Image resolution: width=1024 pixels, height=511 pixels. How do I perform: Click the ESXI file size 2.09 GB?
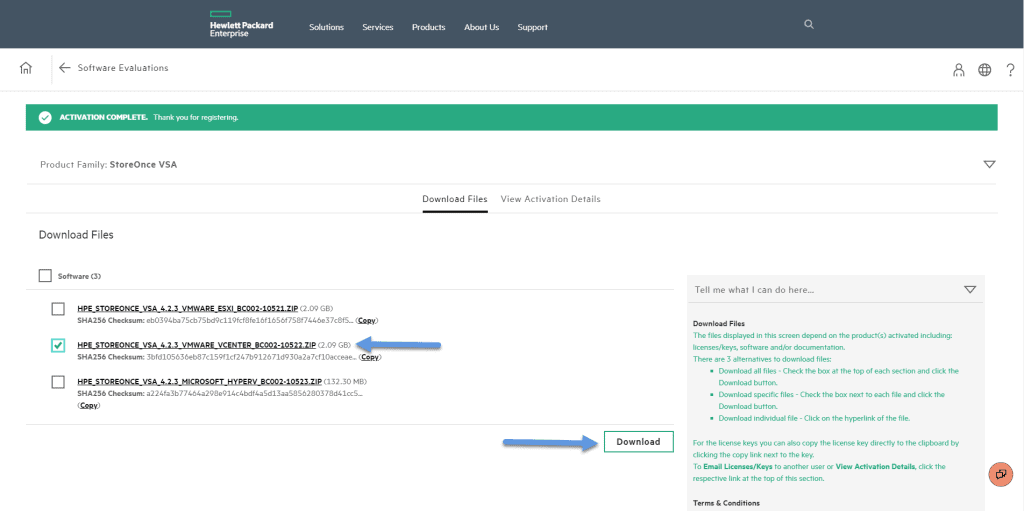[317, 308]
